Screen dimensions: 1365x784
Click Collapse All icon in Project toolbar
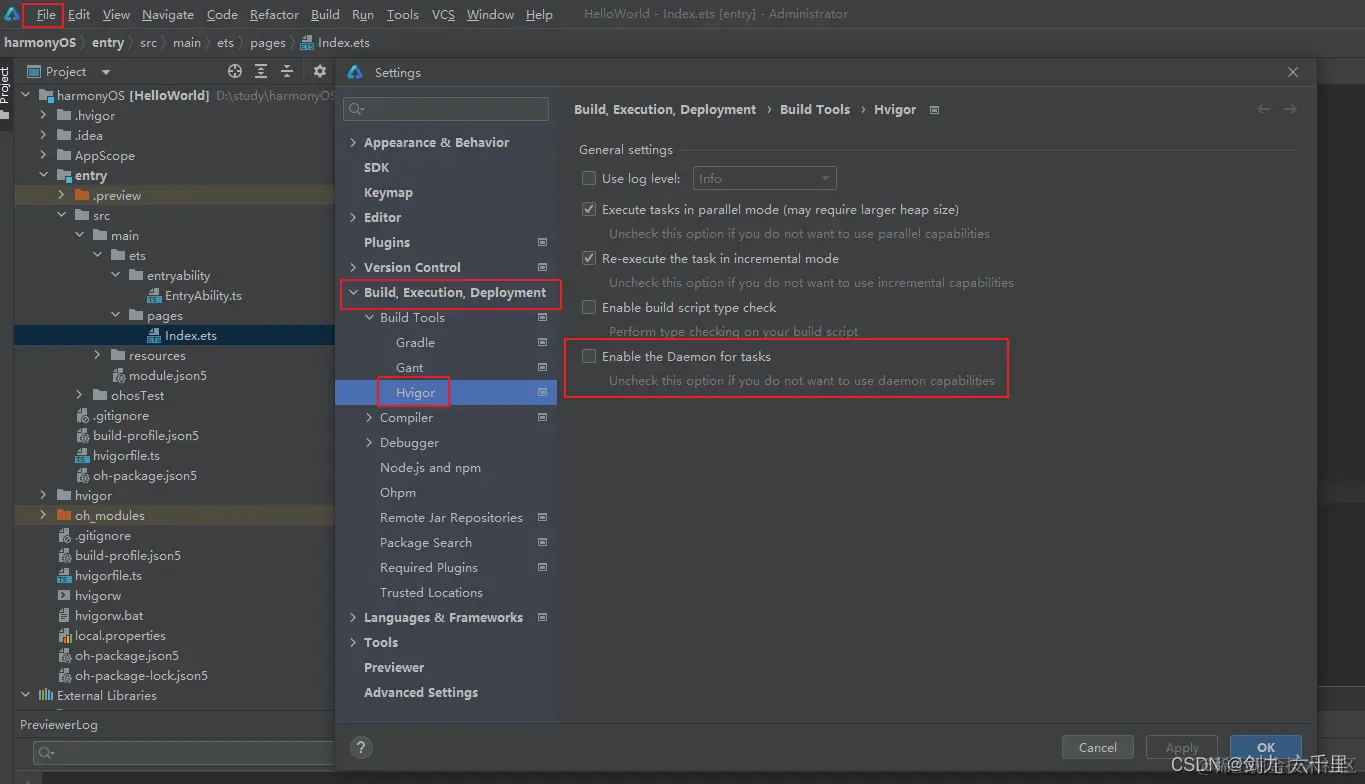click(x=287, y=71)
